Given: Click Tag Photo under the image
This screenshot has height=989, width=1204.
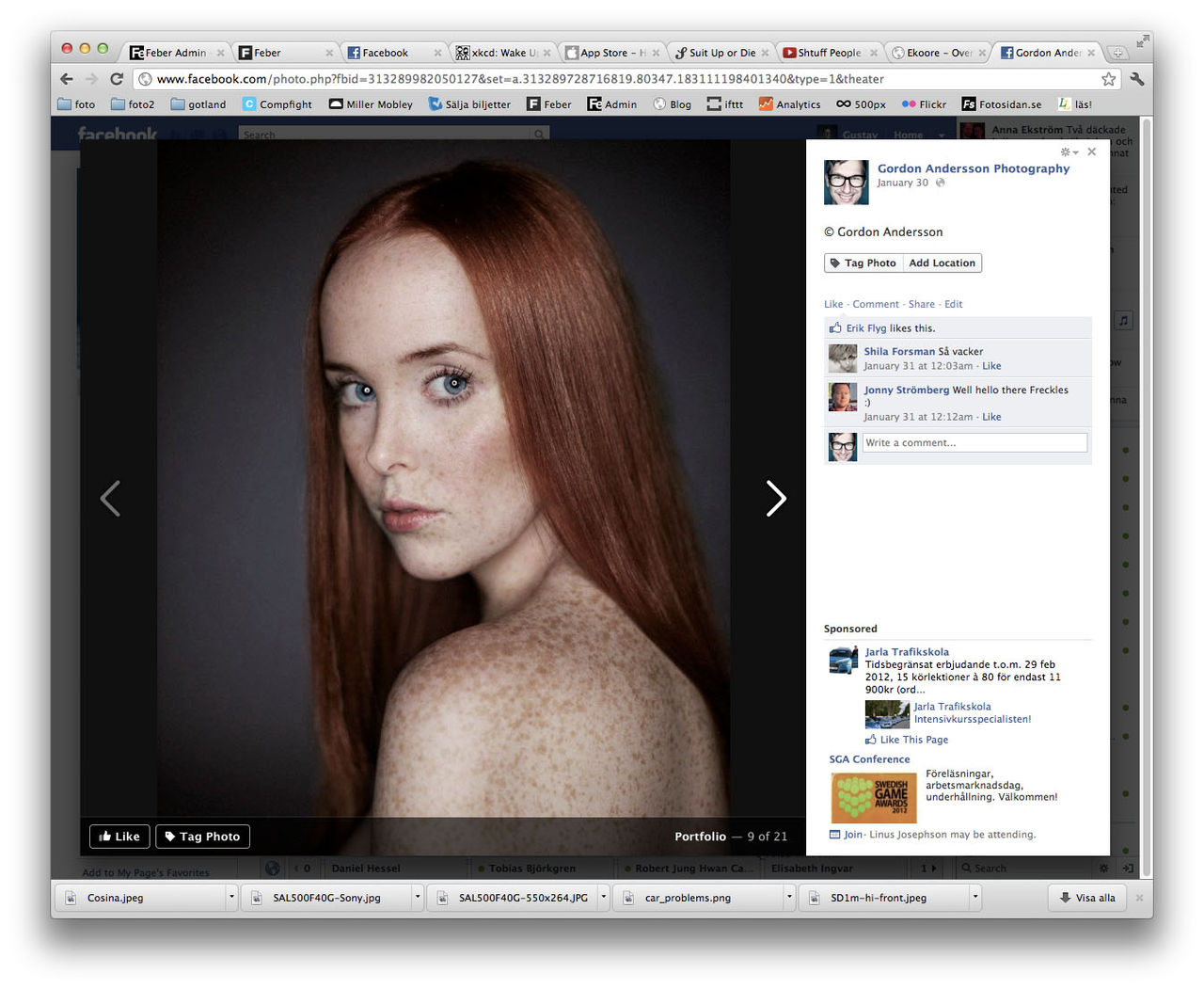Looking at the screenshot, I should (202, 837).
